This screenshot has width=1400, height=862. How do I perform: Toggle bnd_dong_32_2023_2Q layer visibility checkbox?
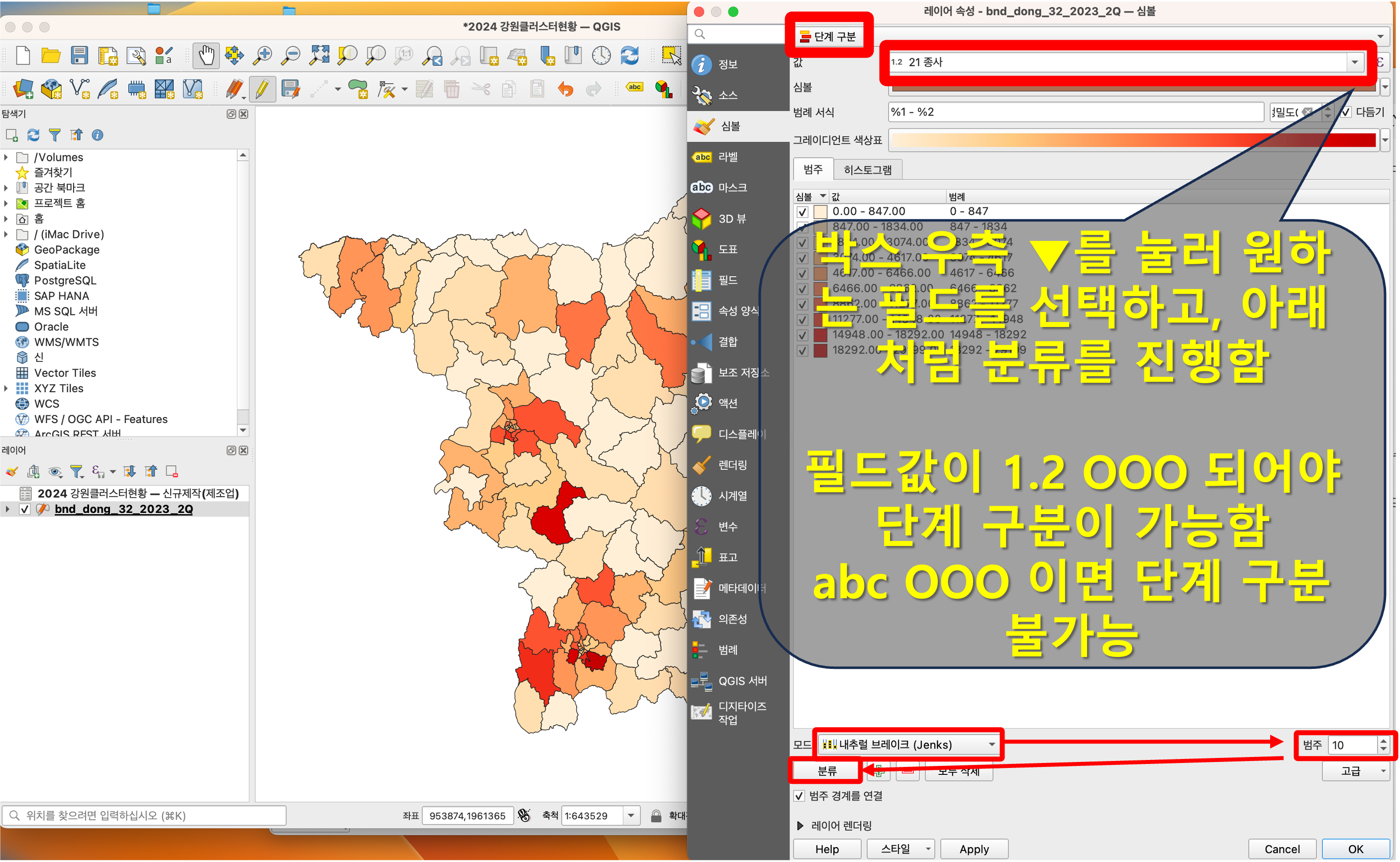click(x=24, y=509)
